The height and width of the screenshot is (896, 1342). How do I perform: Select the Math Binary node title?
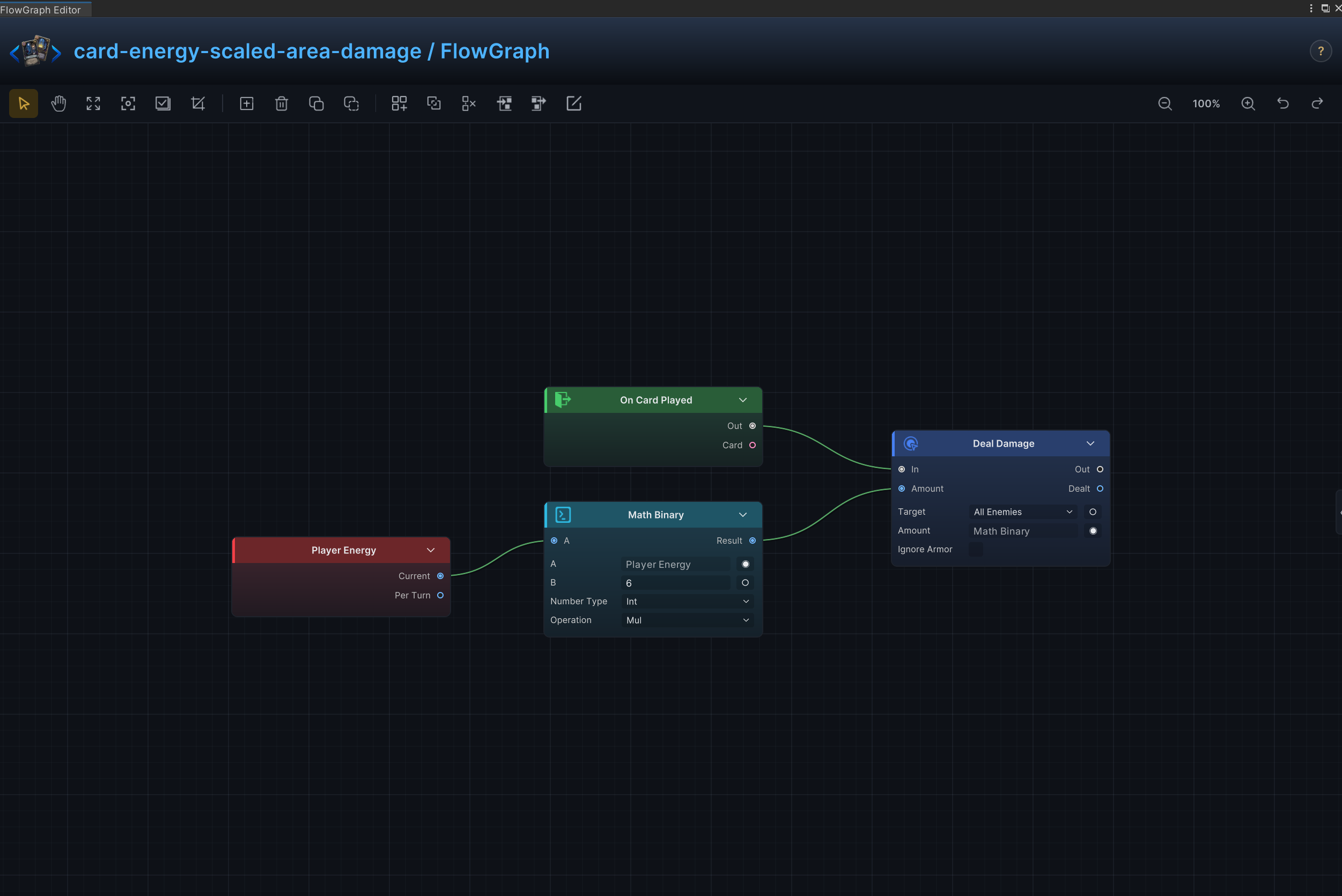655,515
